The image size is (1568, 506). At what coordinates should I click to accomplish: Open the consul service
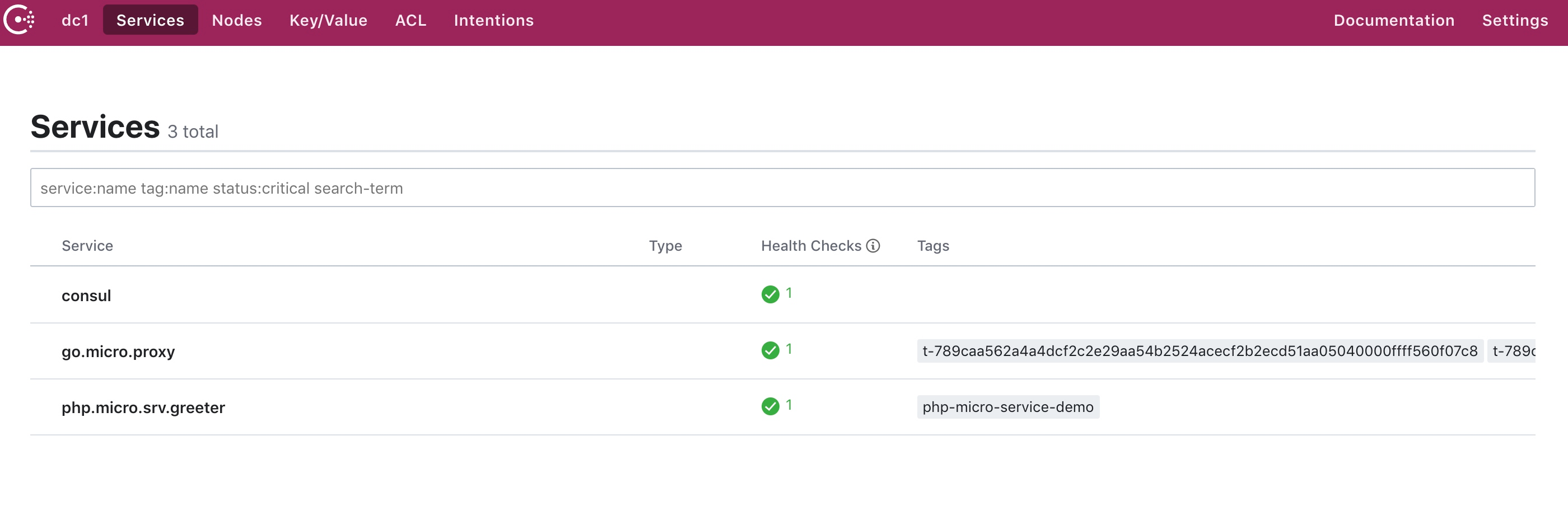pos(86,296)
